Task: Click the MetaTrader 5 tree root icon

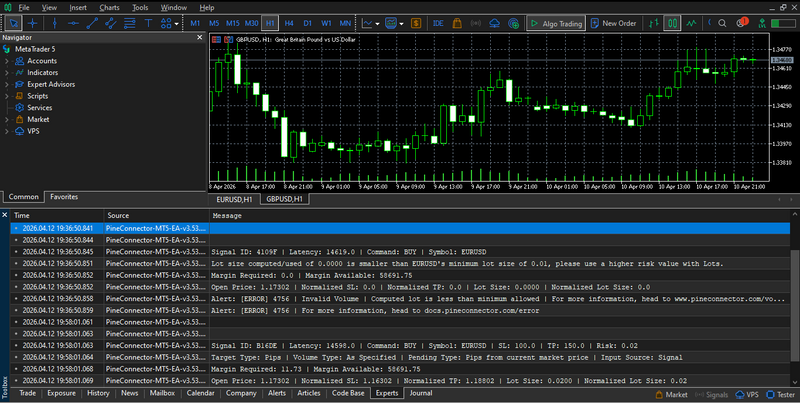Action: click(7, 49)
